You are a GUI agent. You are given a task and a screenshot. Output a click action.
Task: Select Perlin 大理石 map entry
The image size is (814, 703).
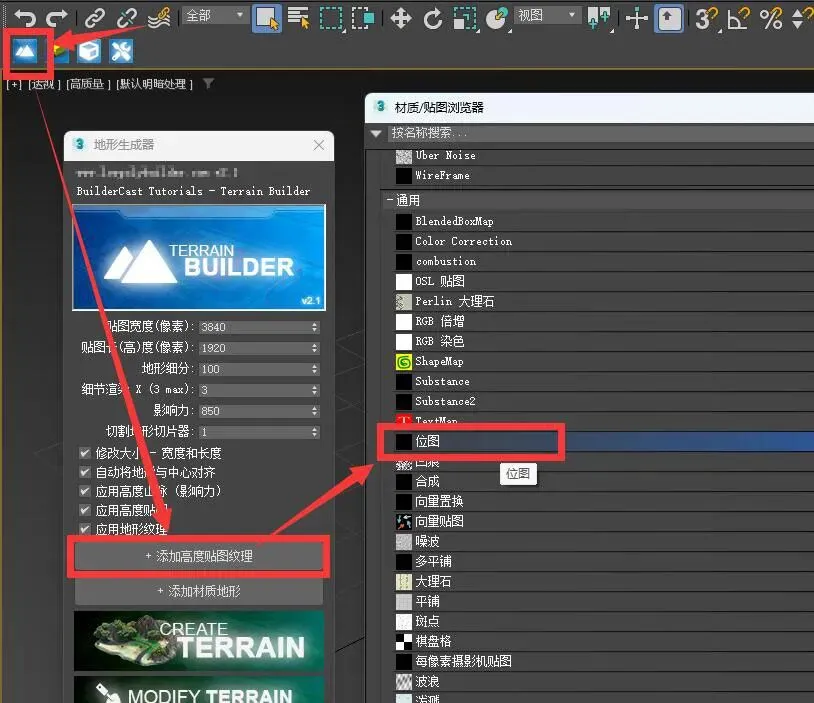point(602,302)
